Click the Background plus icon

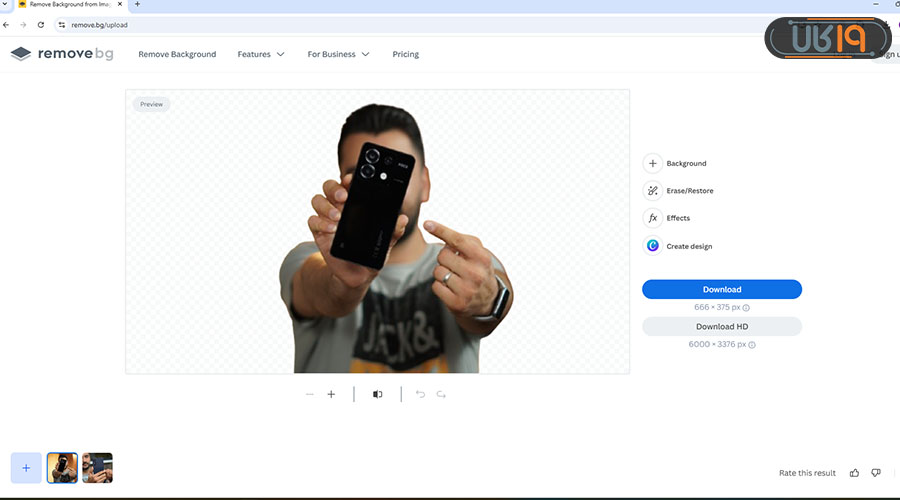tap(653, 163)
